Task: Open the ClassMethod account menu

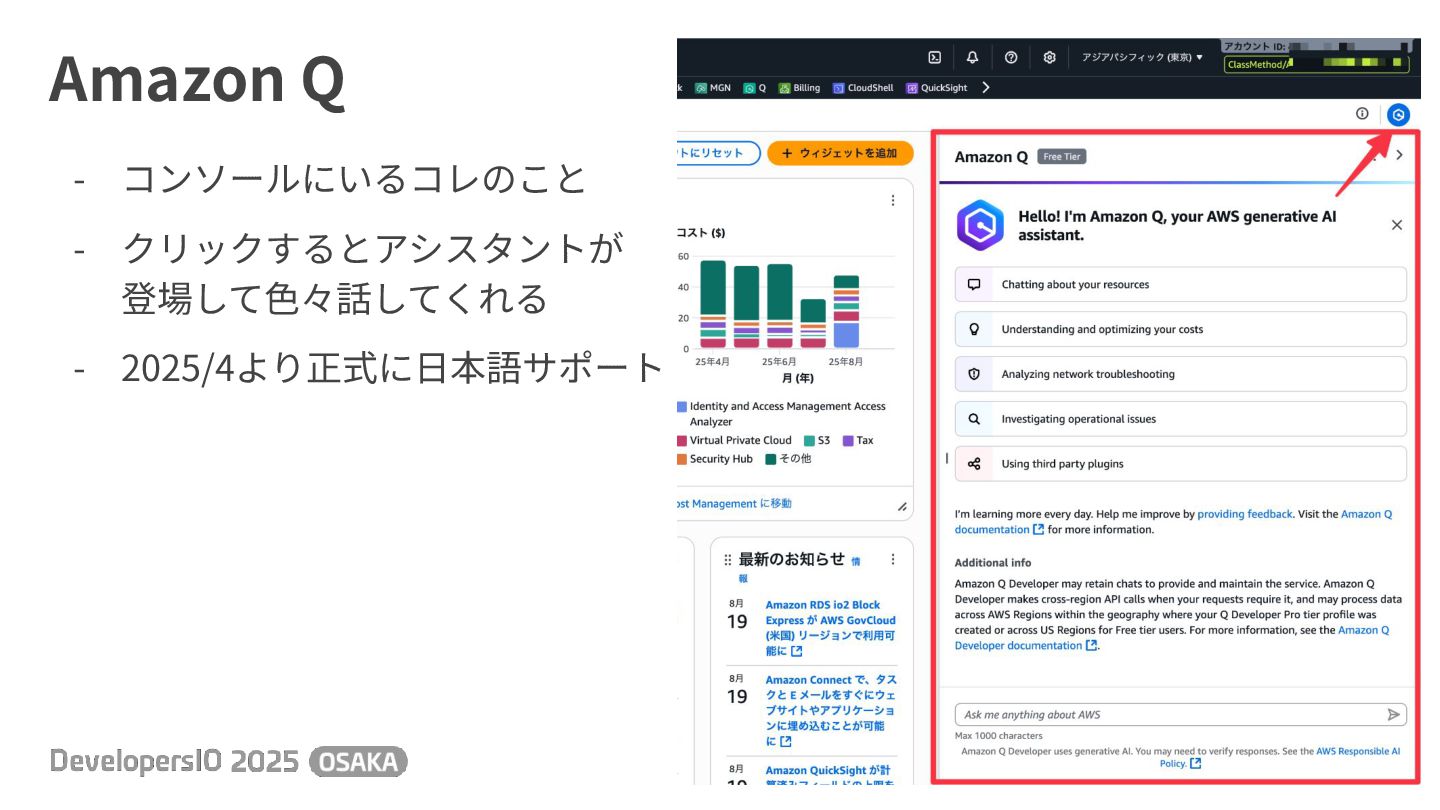Action: coord(1316,64)
